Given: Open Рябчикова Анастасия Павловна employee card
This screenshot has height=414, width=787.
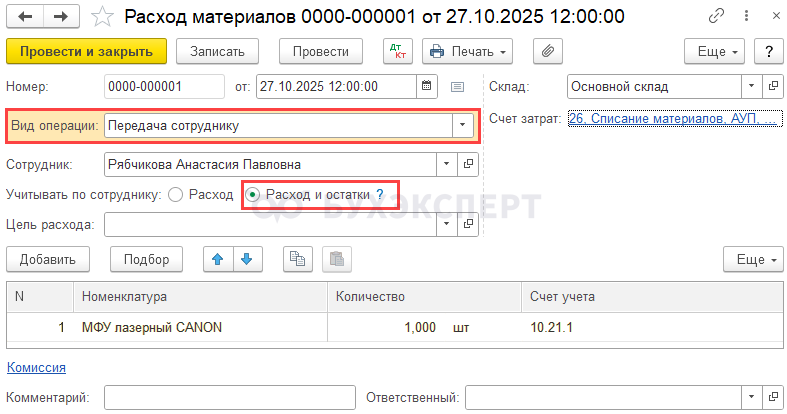Looking at the screenshot, I should coord(468,164).
